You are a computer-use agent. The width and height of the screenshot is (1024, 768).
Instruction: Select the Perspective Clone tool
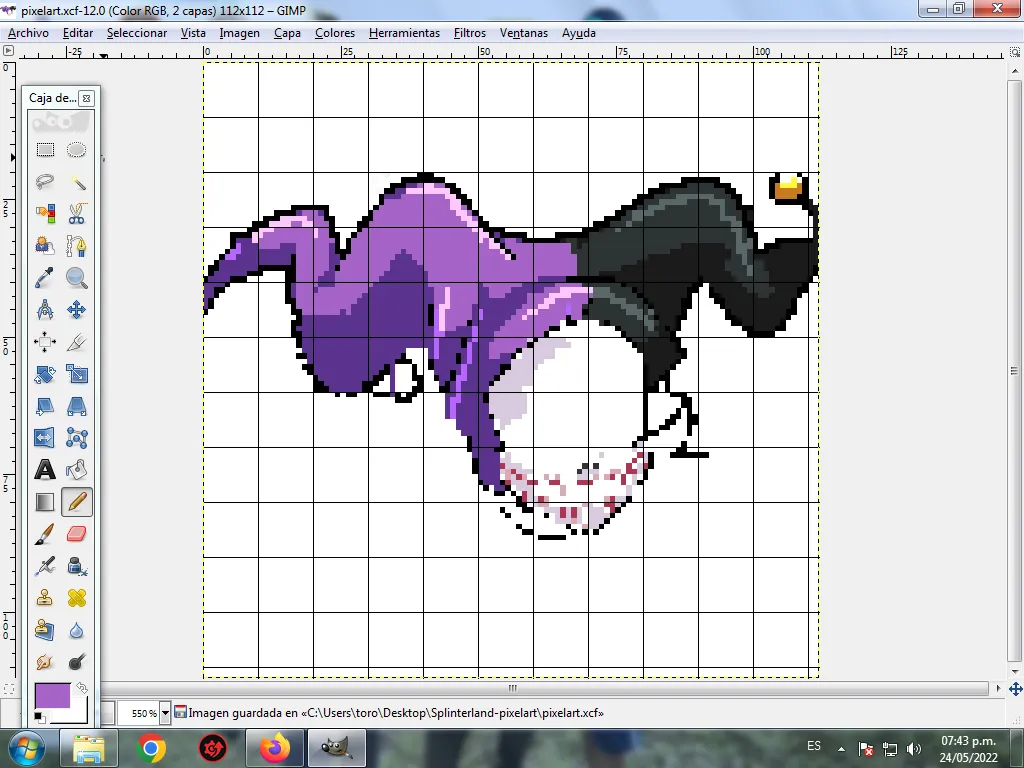[x=45, y=630]
